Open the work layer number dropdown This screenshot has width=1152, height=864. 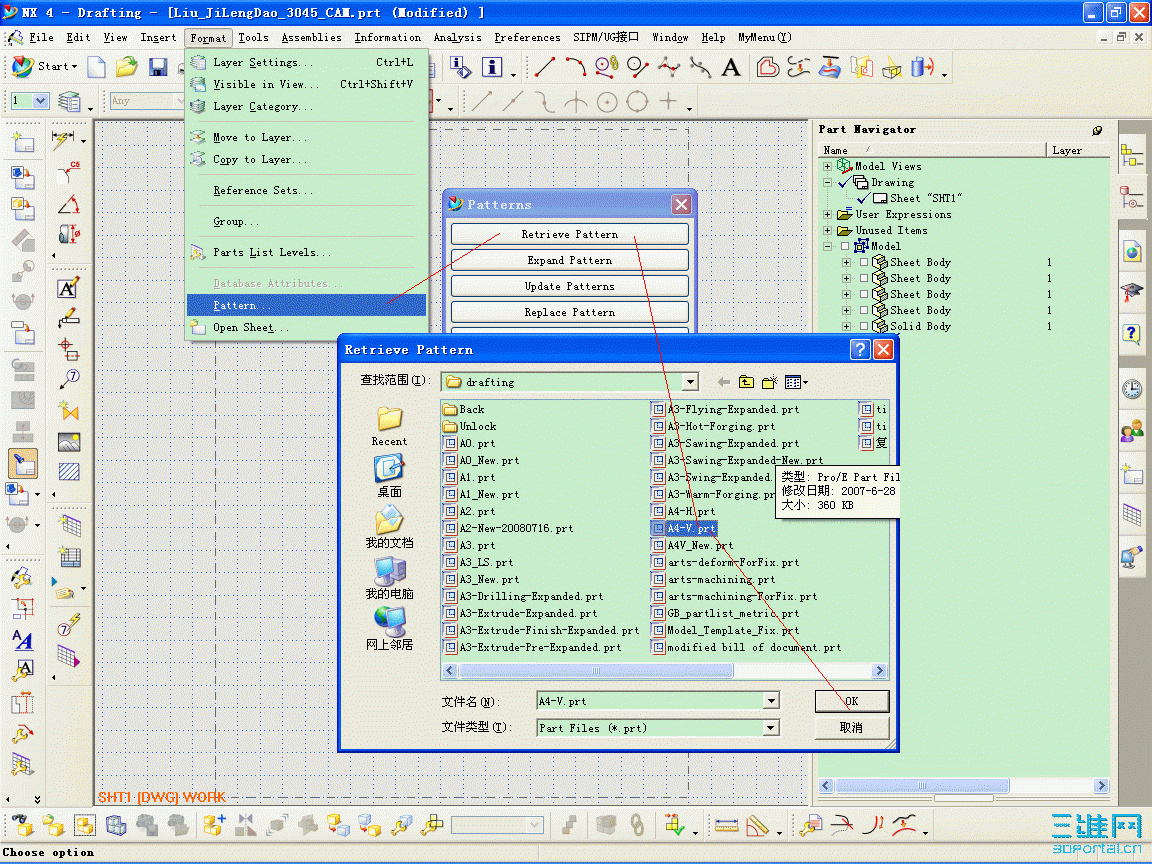(41, 101)
